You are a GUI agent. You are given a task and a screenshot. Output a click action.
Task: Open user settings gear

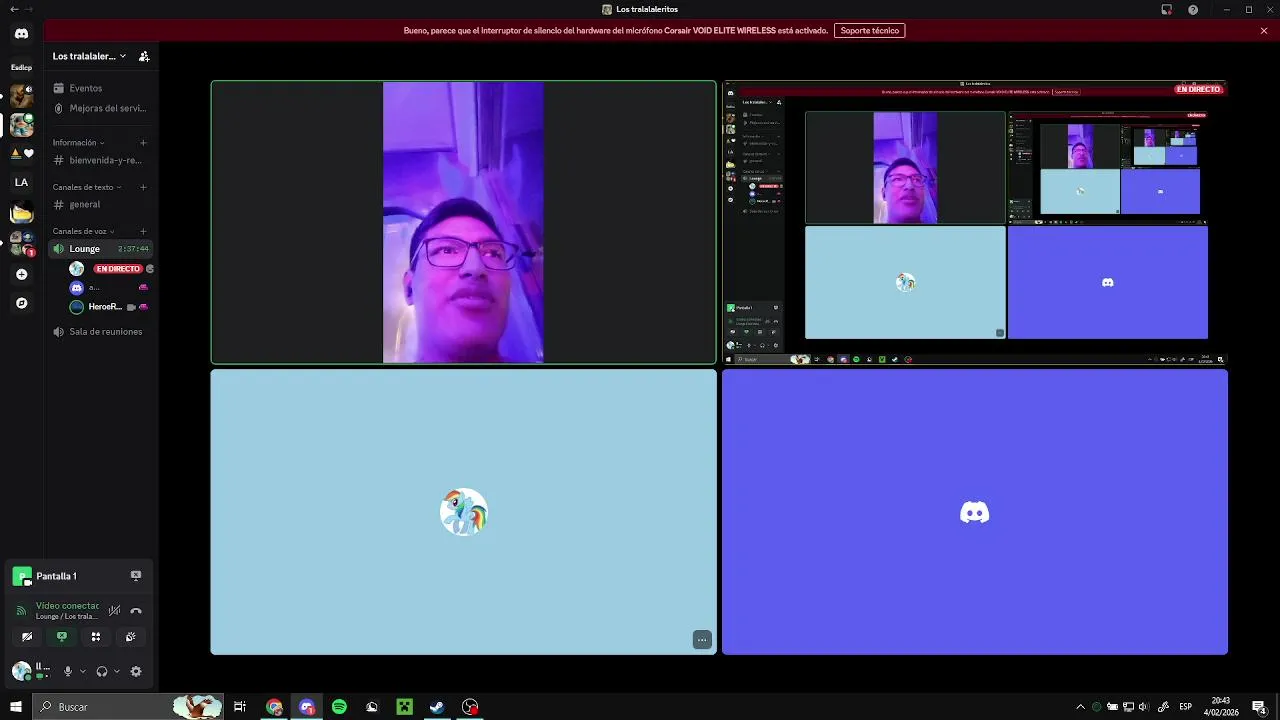point(136,671)
